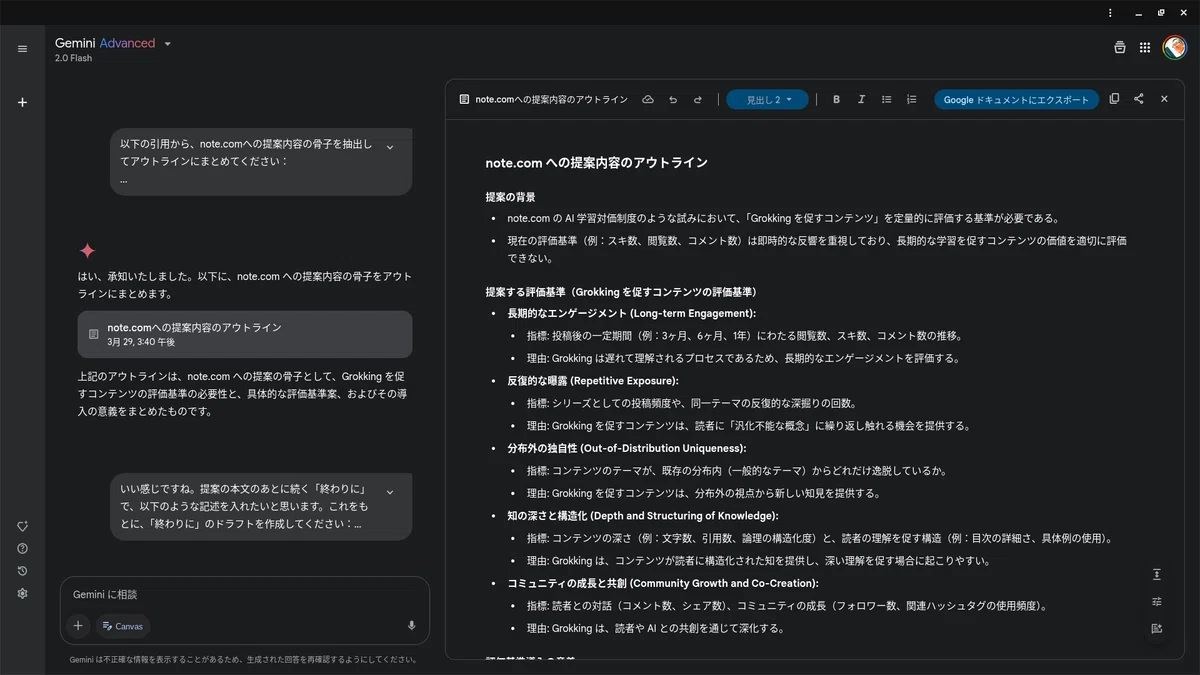
Task: Undo the last canvas edit
Action: pyautogui.click(x=673, y=99)
